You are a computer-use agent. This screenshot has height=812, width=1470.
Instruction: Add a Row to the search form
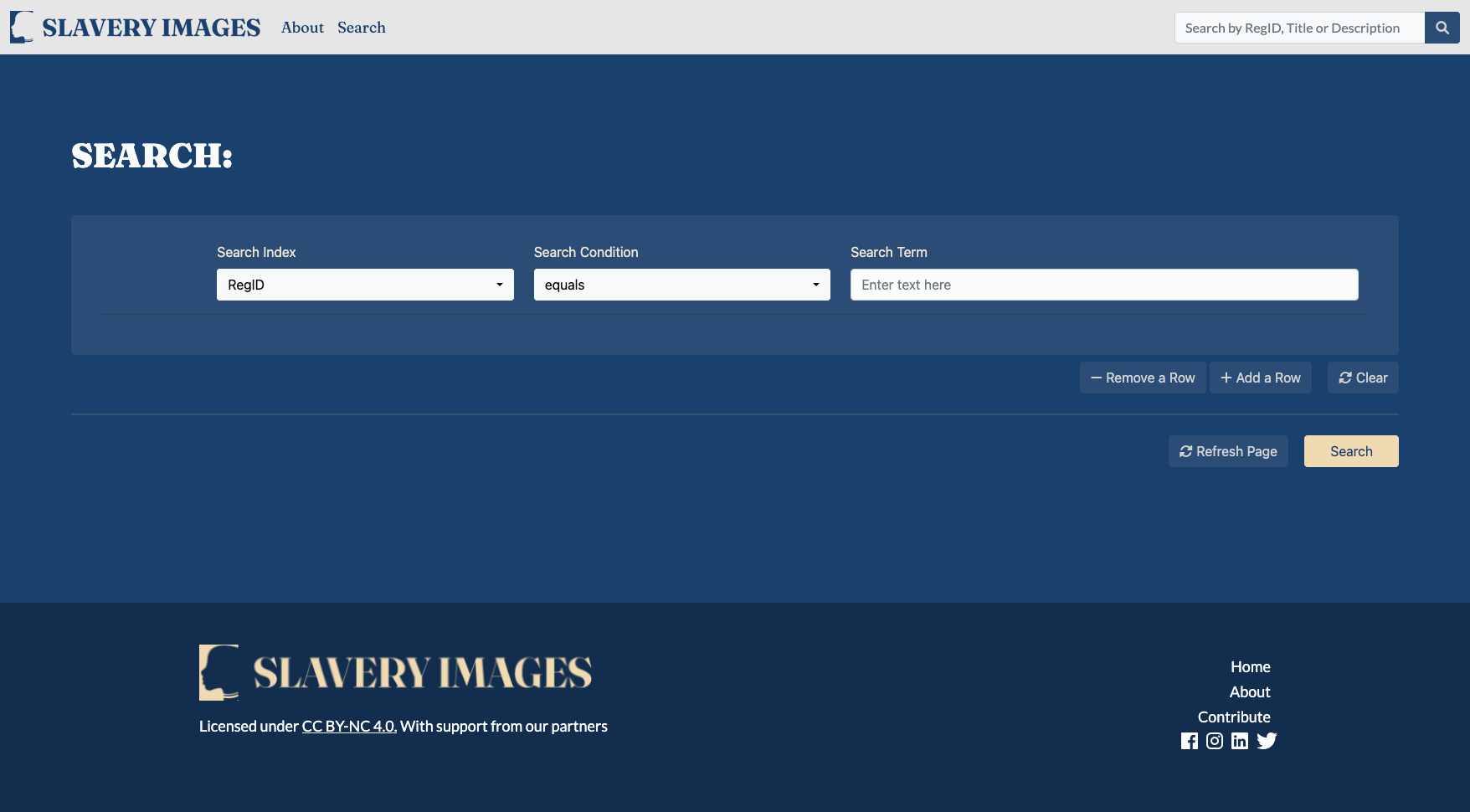(x=1260, y=378)
